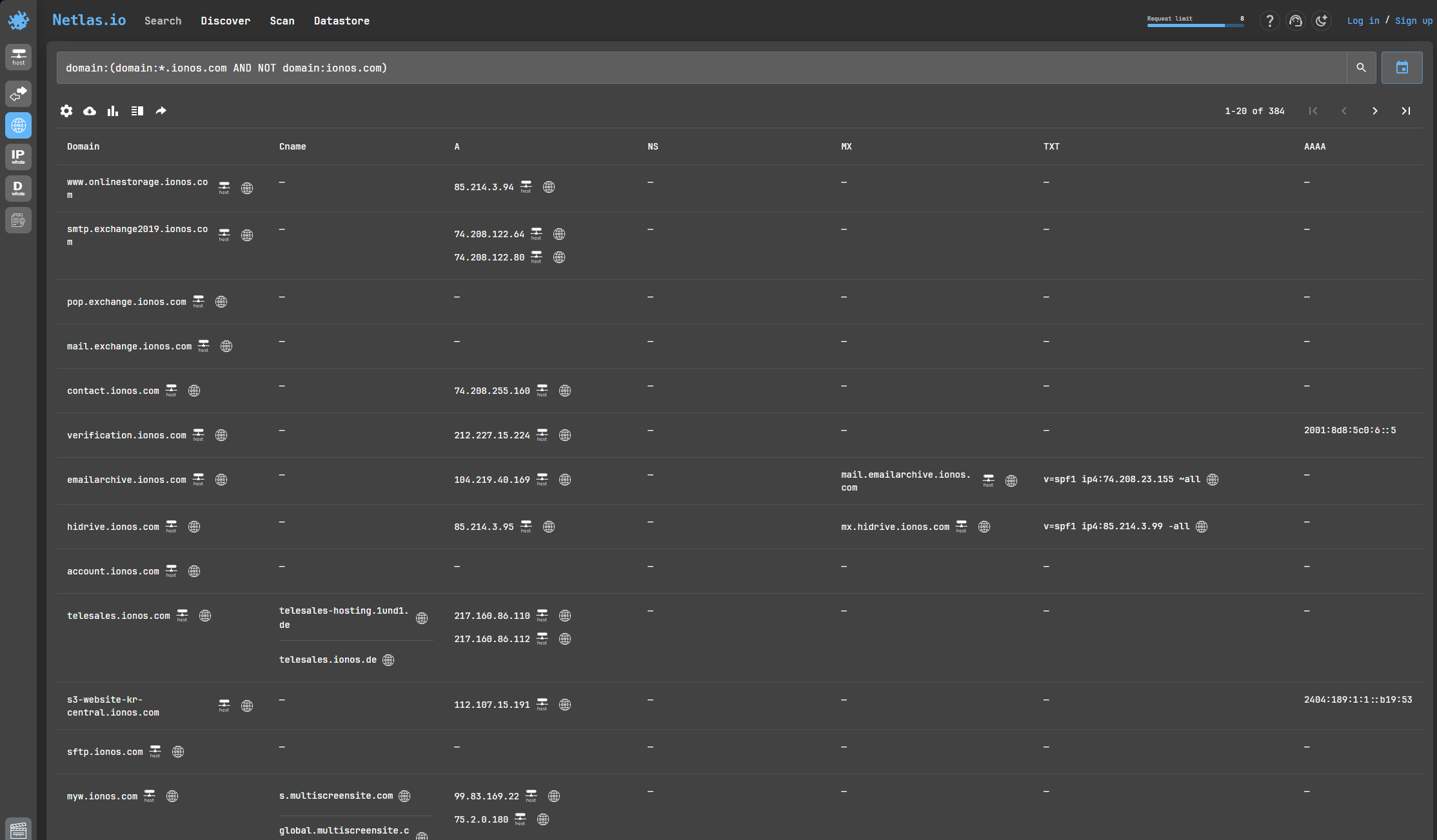This screenshot has height=840, width=1437.
Task: Click the Request limit progress bar
Action: click(x=1195, y=25)
